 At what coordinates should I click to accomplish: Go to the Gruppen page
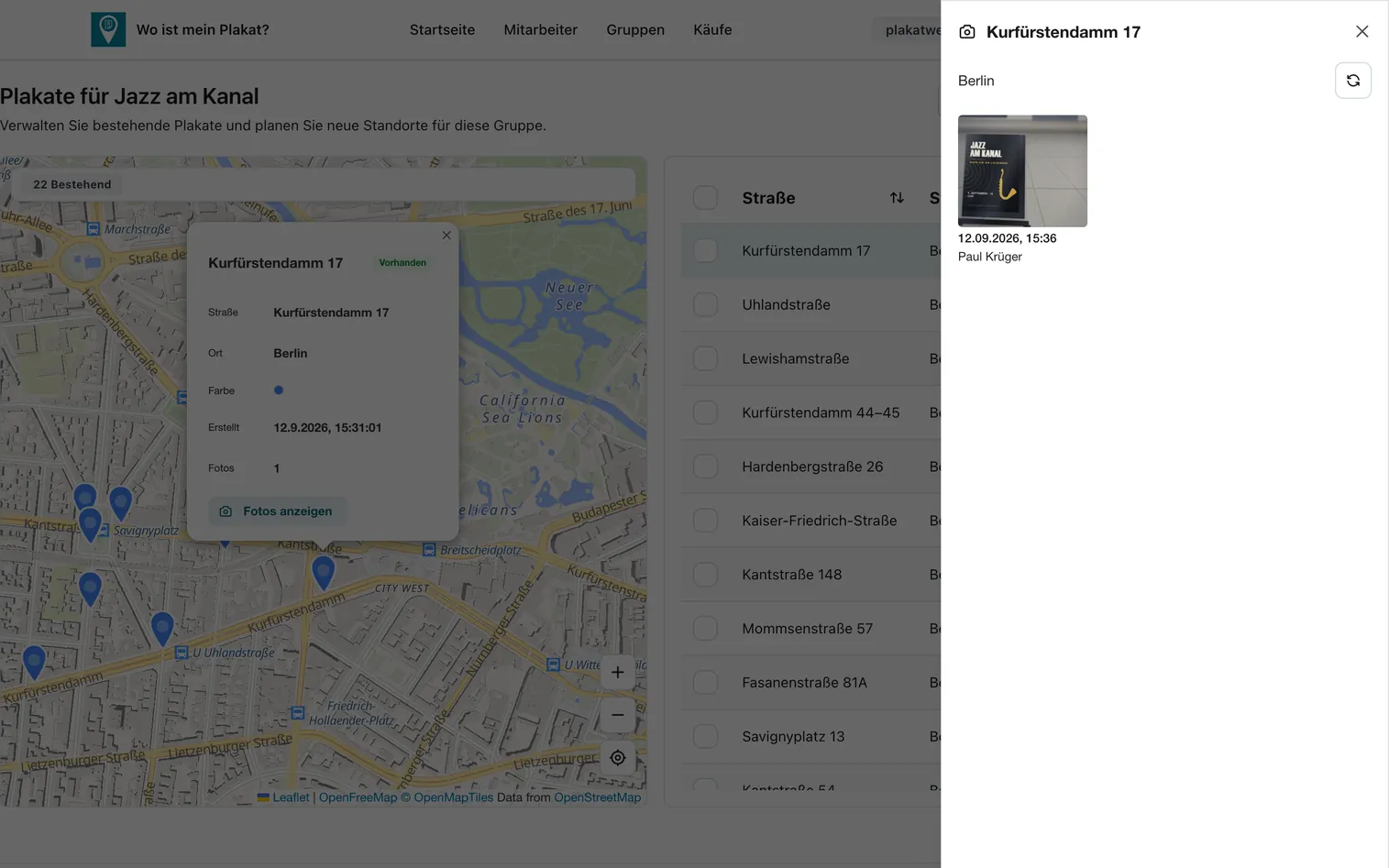[635, 29]
